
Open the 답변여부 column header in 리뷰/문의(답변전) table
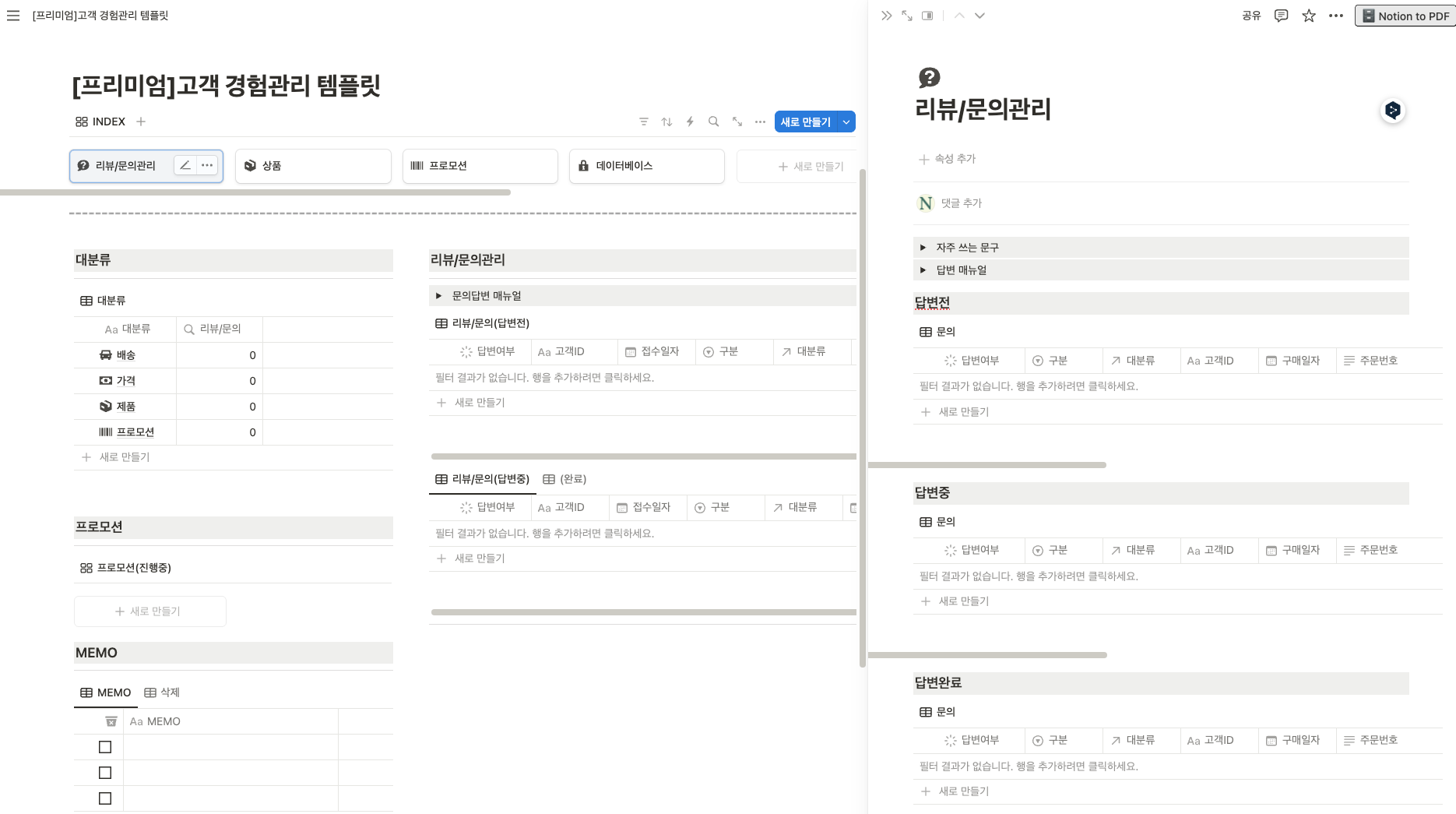[x=487, y=351]
